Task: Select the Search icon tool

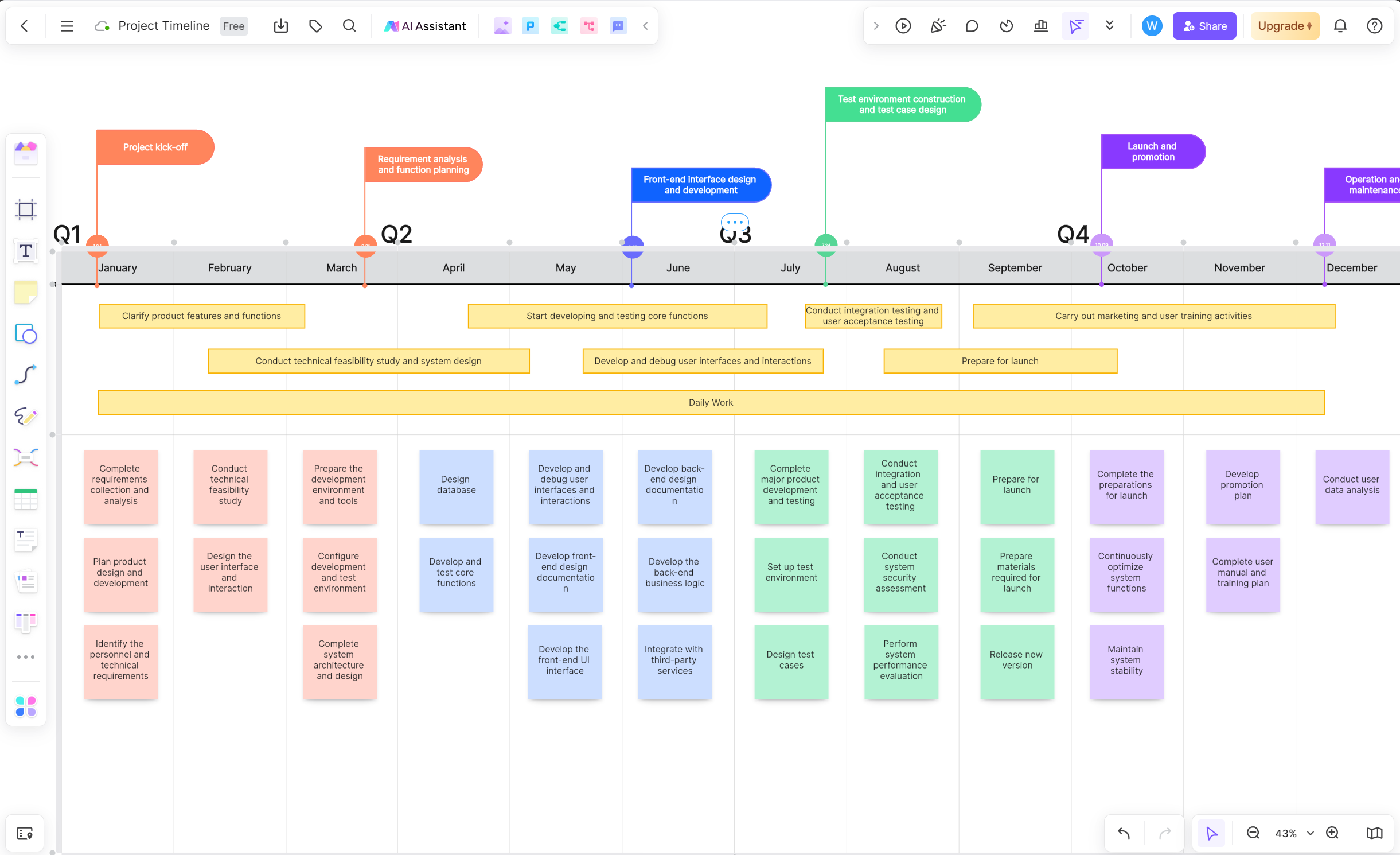Action: pyautogui.click(x=349, y=26)
